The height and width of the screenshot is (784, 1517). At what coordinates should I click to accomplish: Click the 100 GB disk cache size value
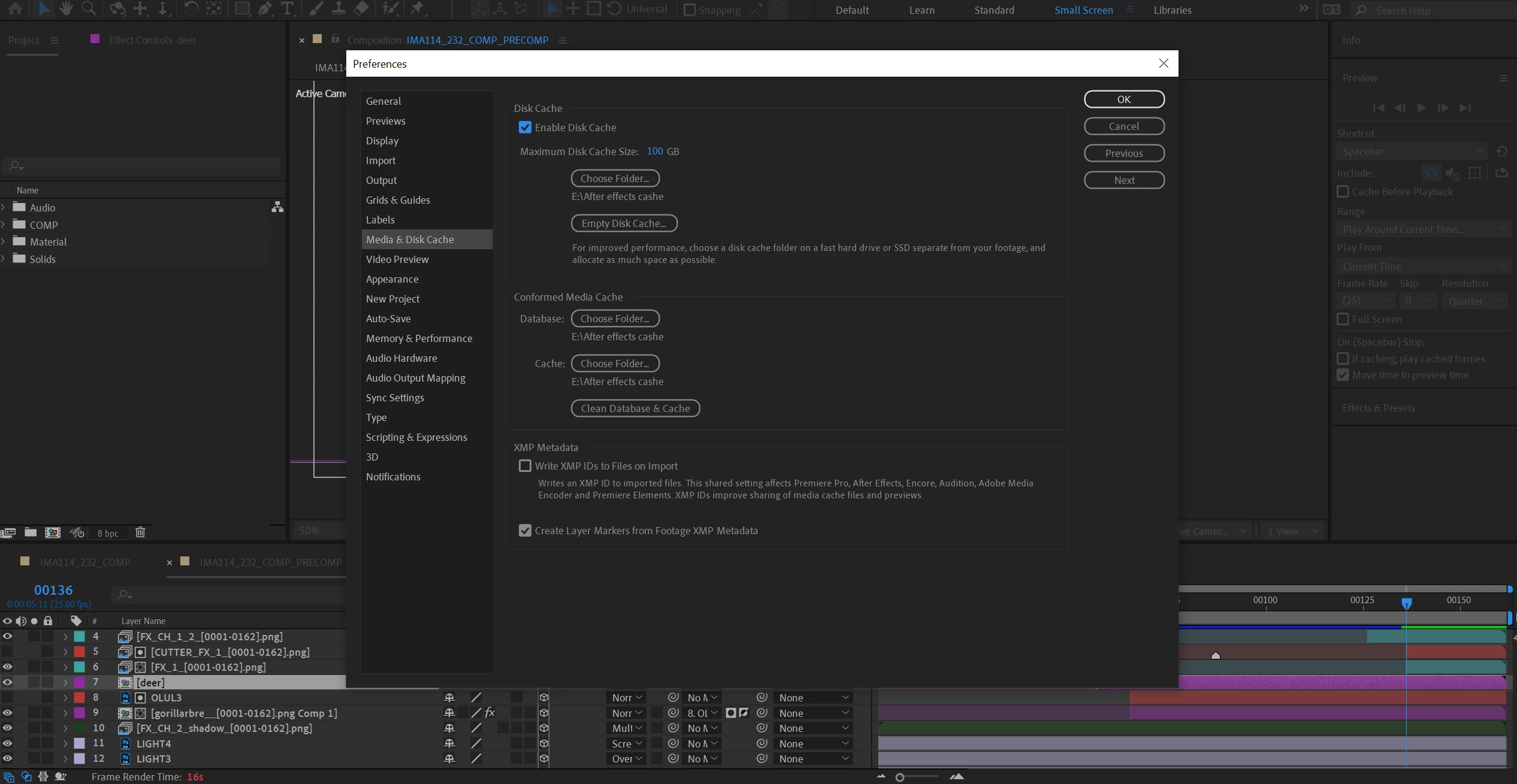[654, 152]
